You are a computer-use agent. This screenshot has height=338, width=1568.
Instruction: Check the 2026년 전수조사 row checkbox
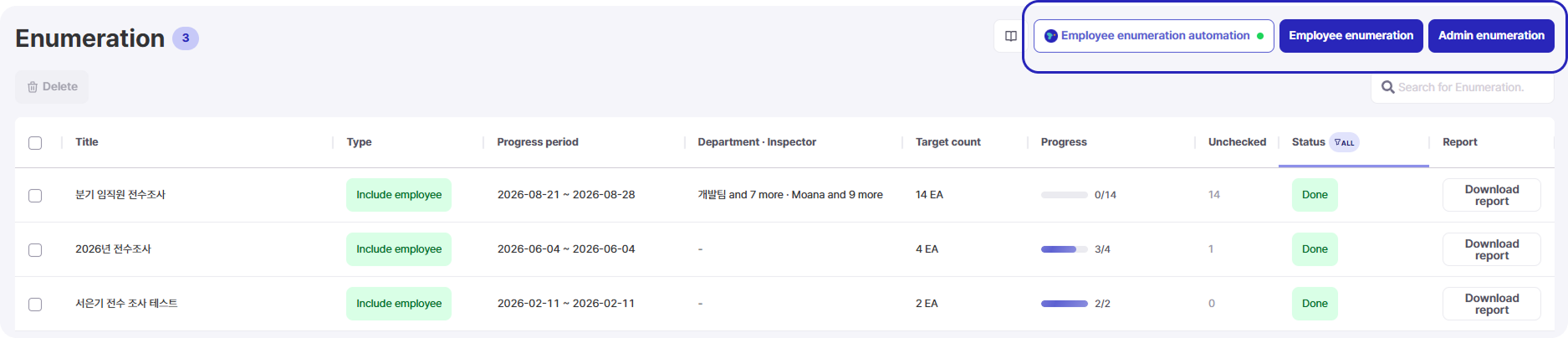[35, 250]
